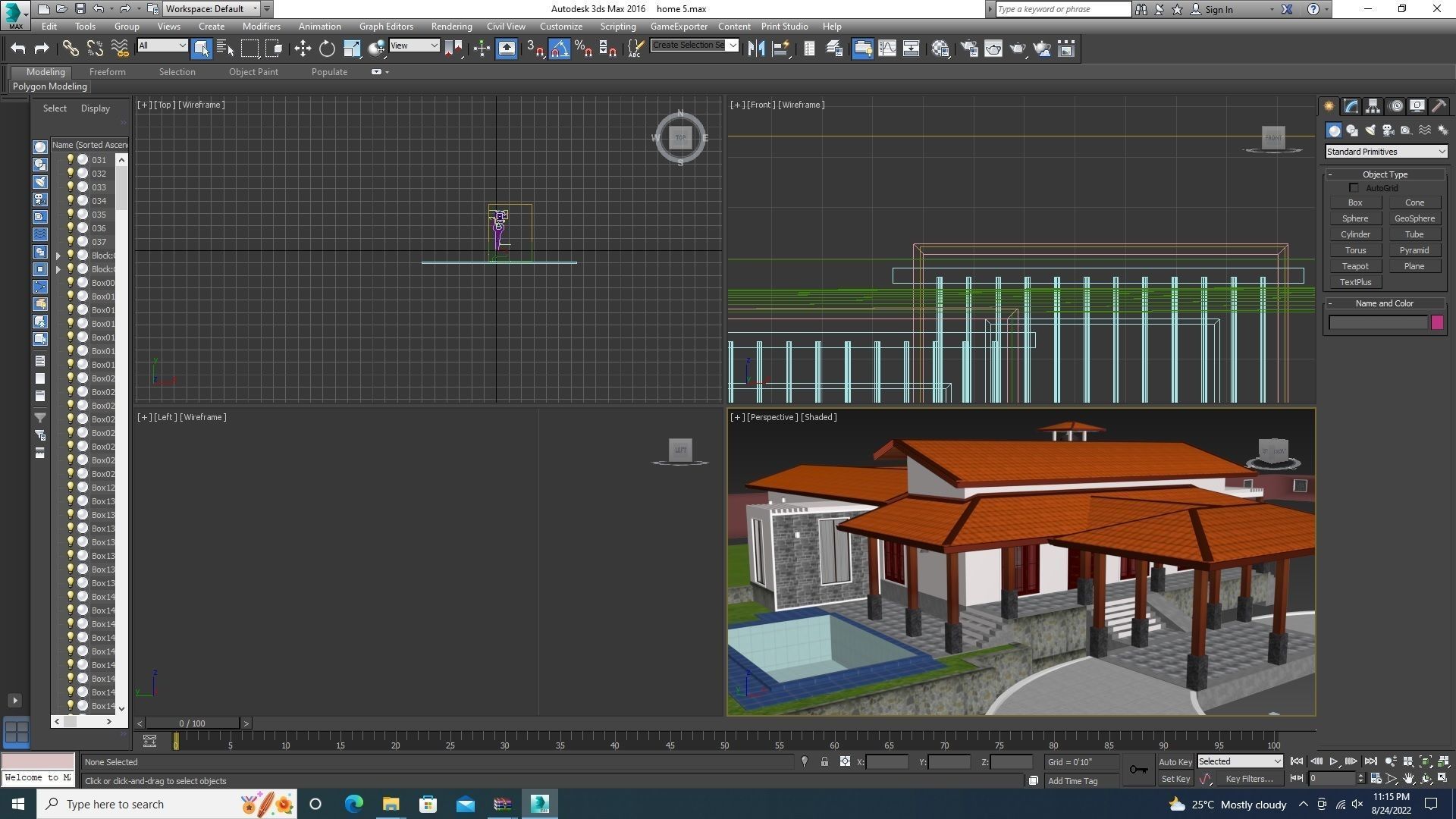Create a Box primitive button
The width and height of the screenshot is (1456, 819).
tap(1355, 203)
